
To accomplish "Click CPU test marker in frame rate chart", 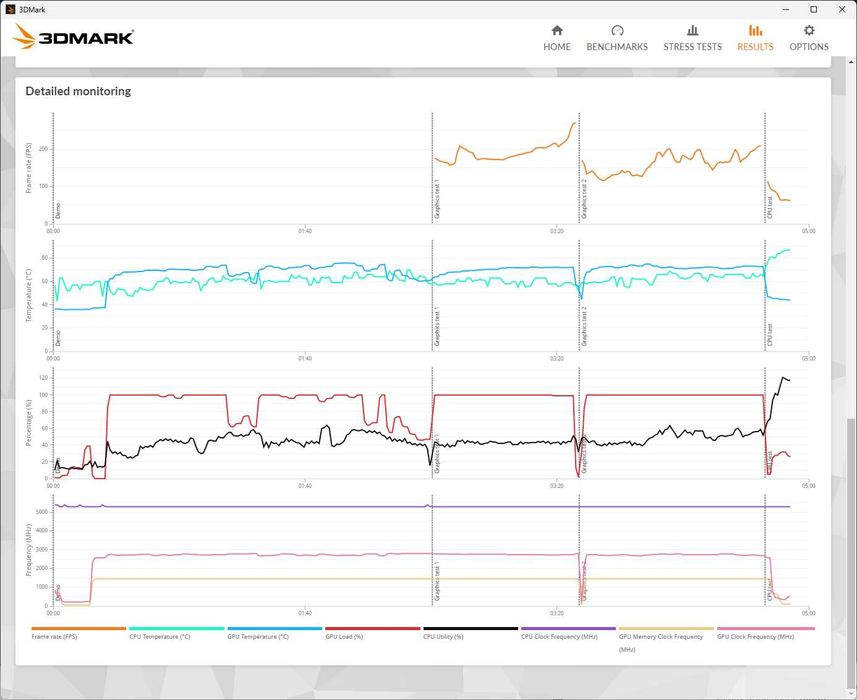I will (x=770, y=208).
